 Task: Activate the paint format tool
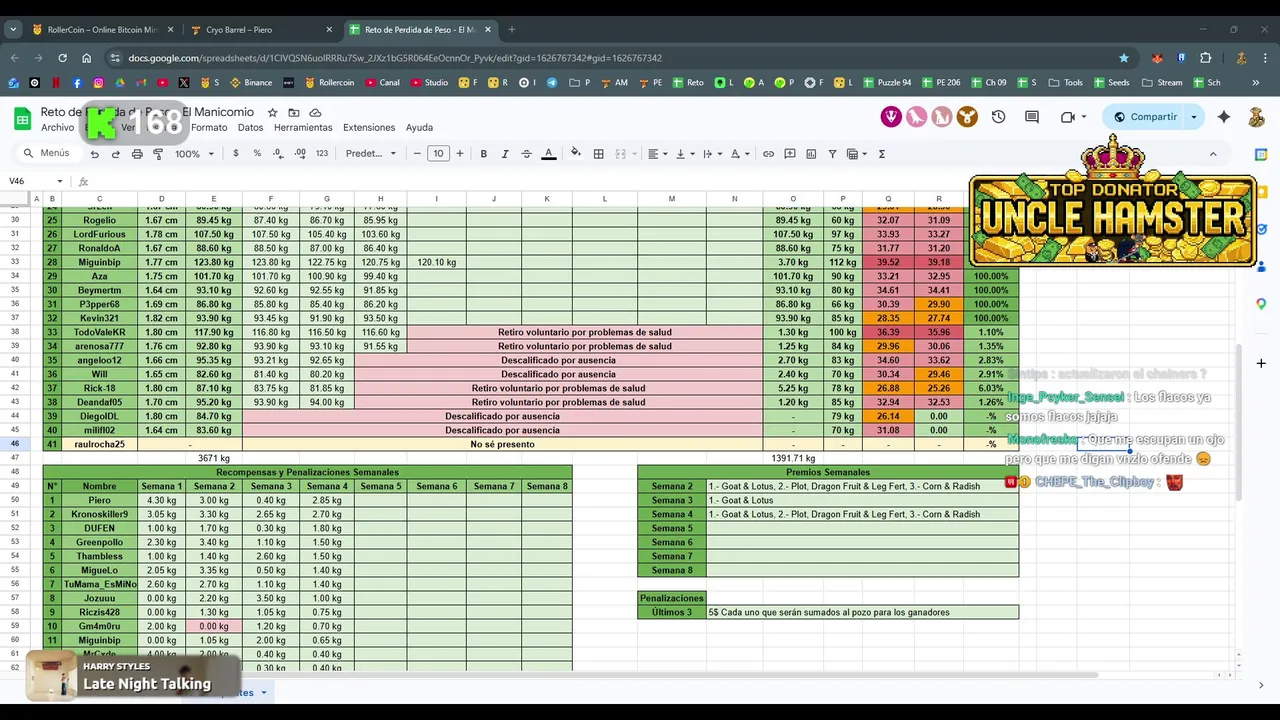[158, 154]
